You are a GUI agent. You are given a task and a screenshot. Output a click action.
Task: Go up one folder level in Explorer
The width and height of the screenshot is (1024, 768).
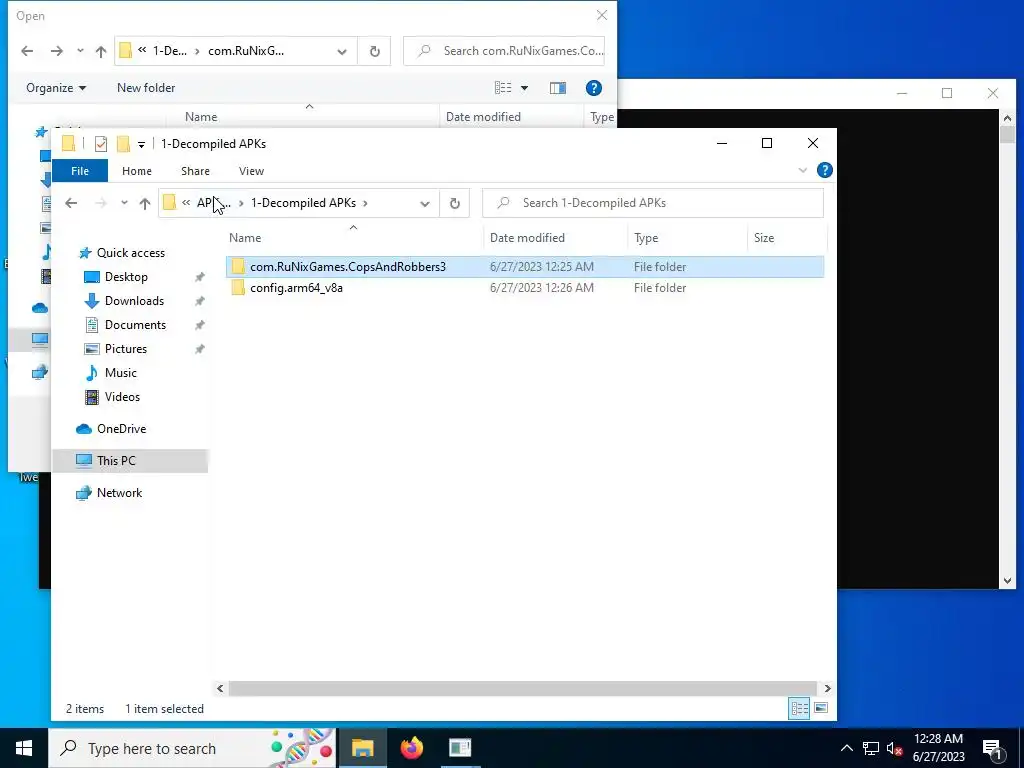tap(145, 203)
